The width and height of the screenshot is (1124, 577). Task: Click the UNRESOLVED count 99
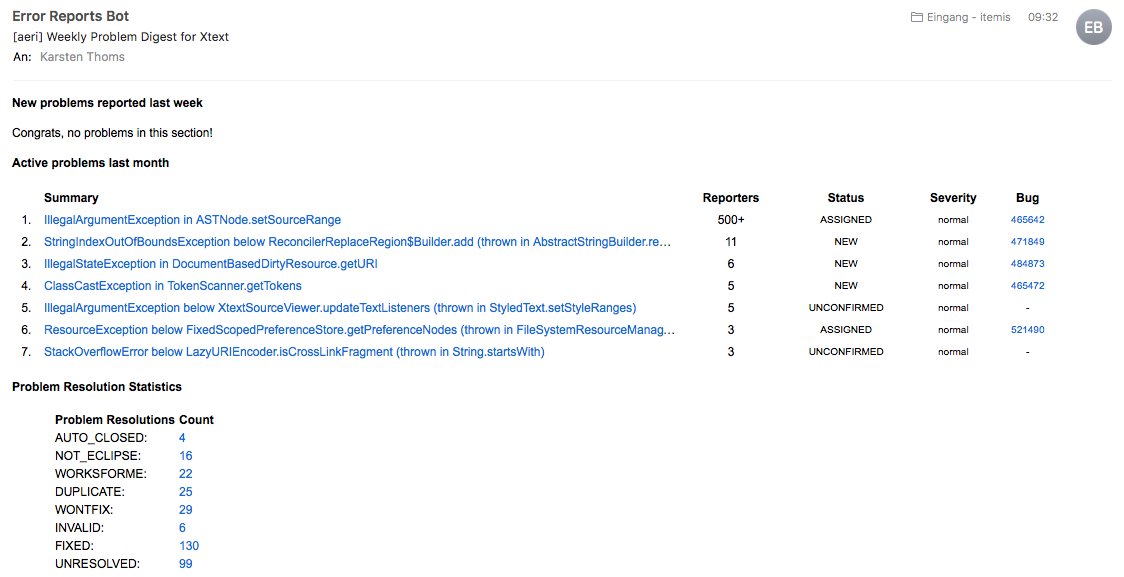point(185,563)
